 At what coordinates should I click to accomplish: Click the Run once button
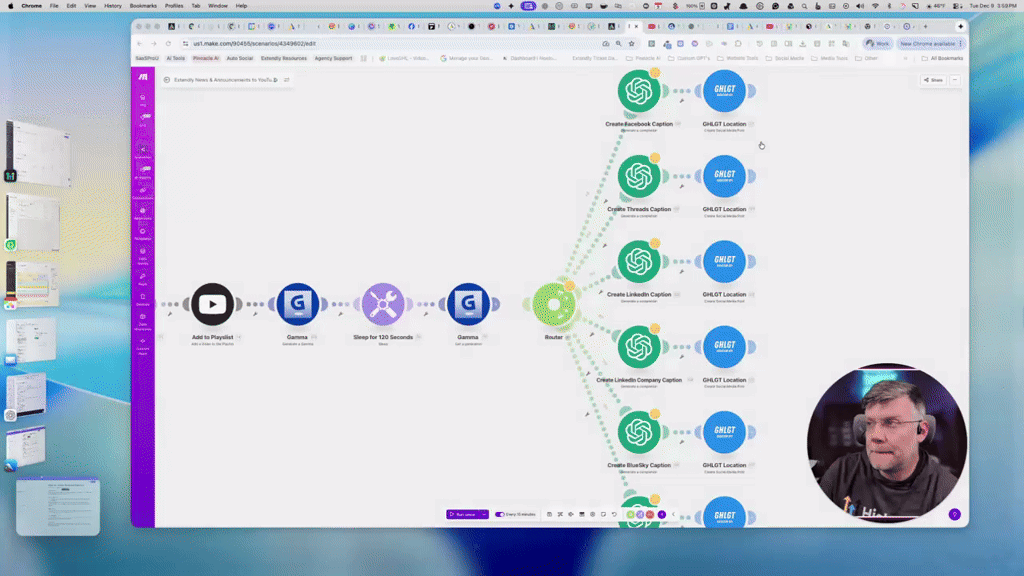pos(463,514)
